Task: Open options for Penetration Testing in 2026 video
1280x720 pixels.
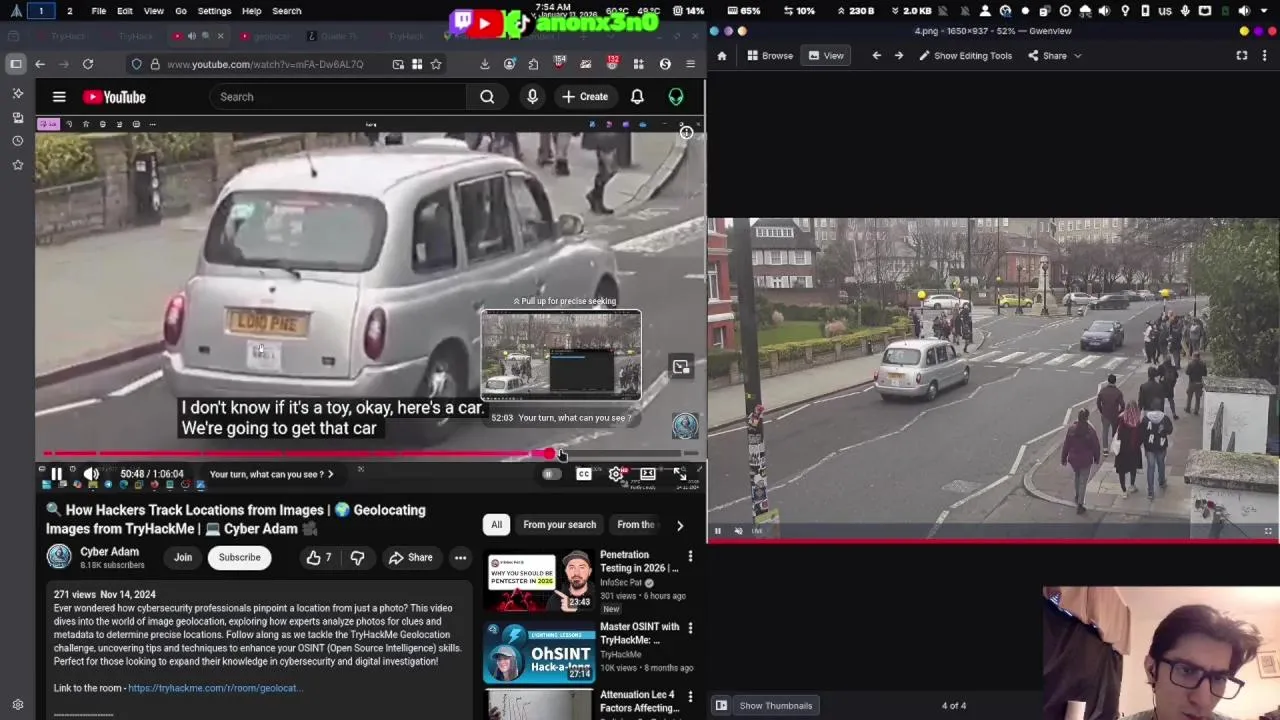Action: (690, 556)
